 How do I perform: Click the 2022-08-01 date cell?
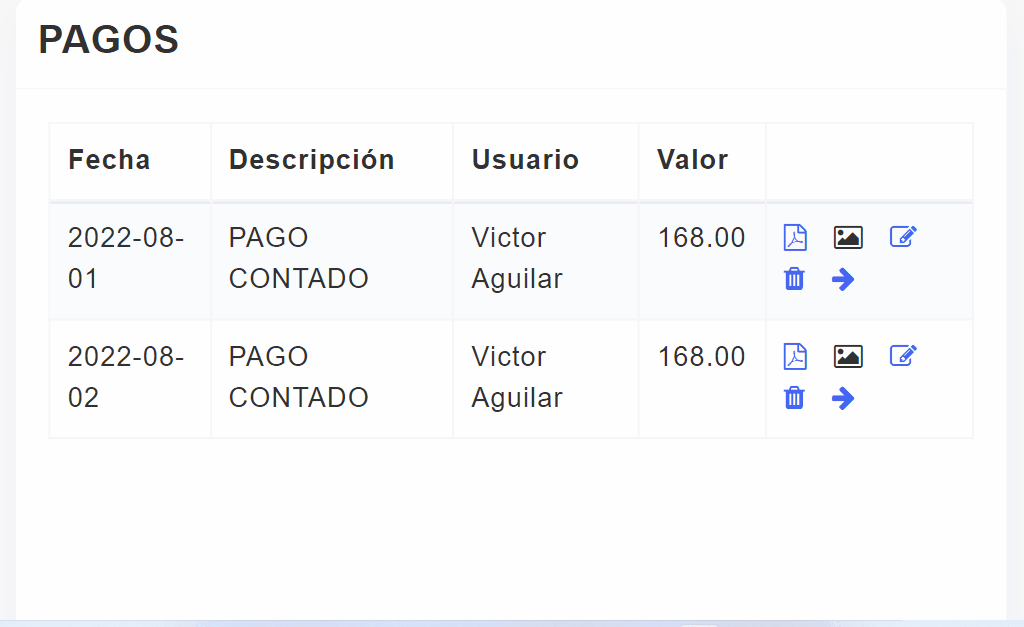[x=126, y=258]
